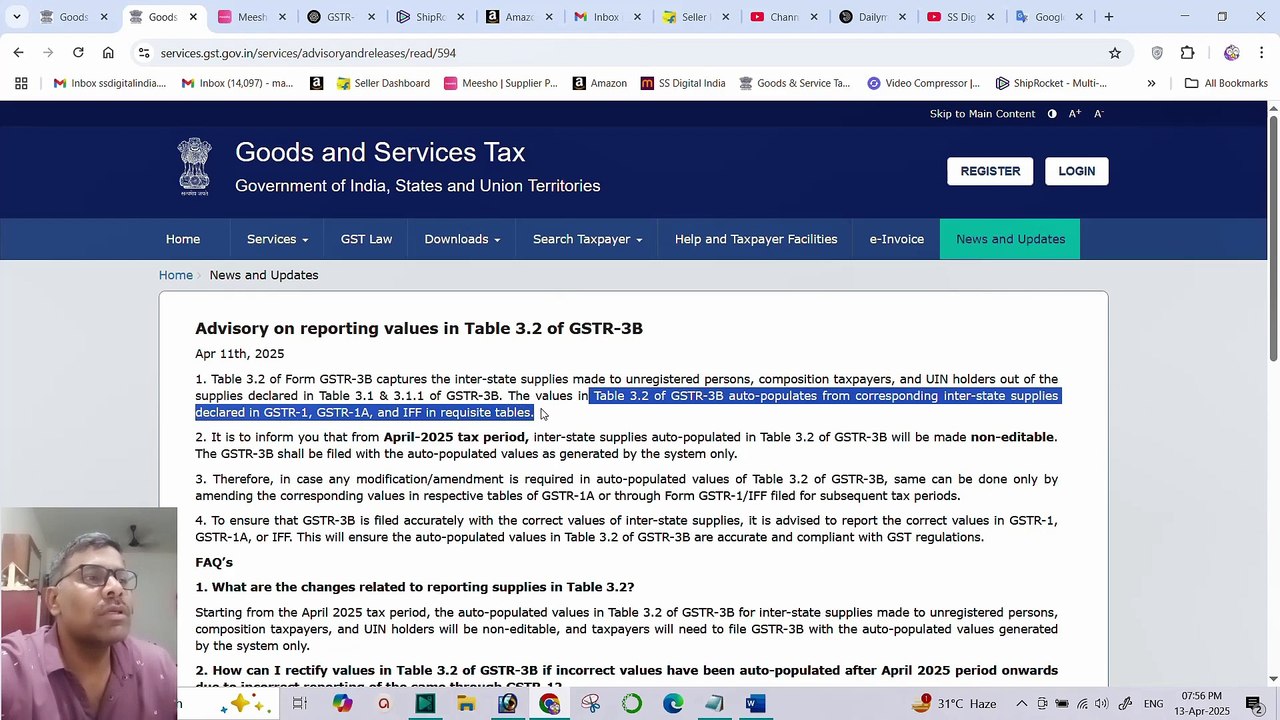Click the national emblem logo

[195, 167]
